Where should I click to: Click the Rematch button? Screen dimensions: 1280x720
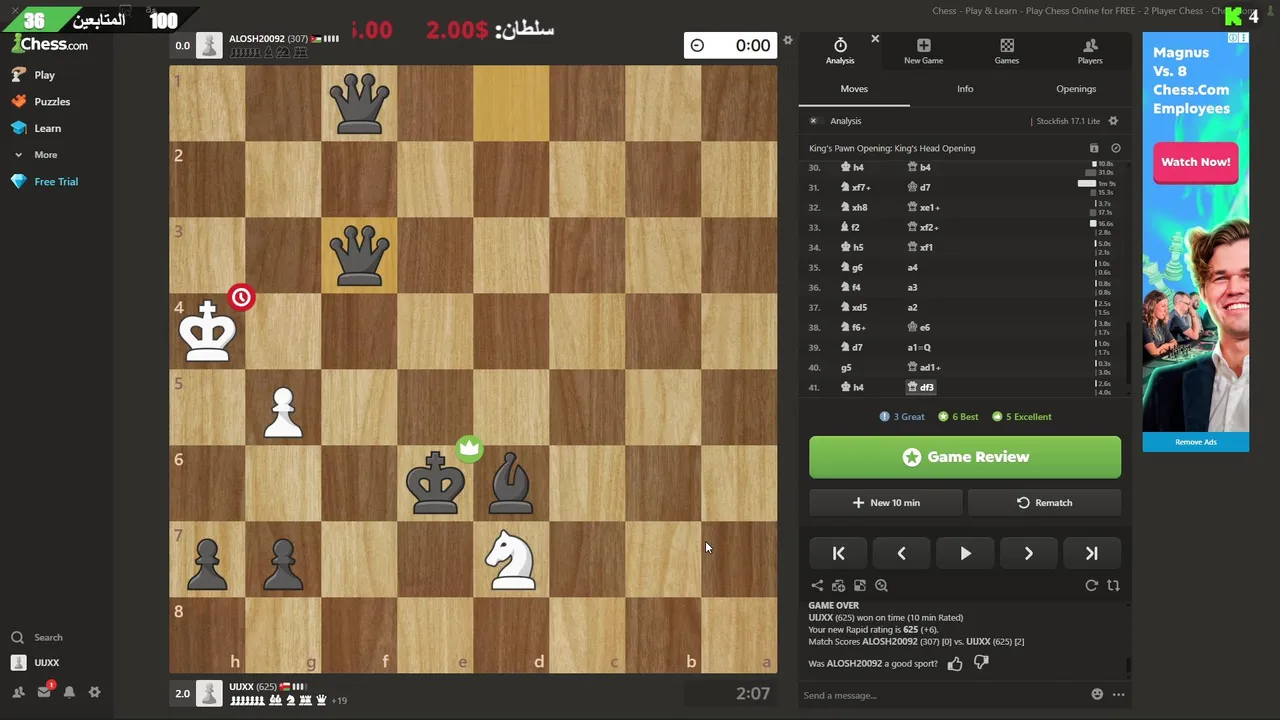[1044, 503]
